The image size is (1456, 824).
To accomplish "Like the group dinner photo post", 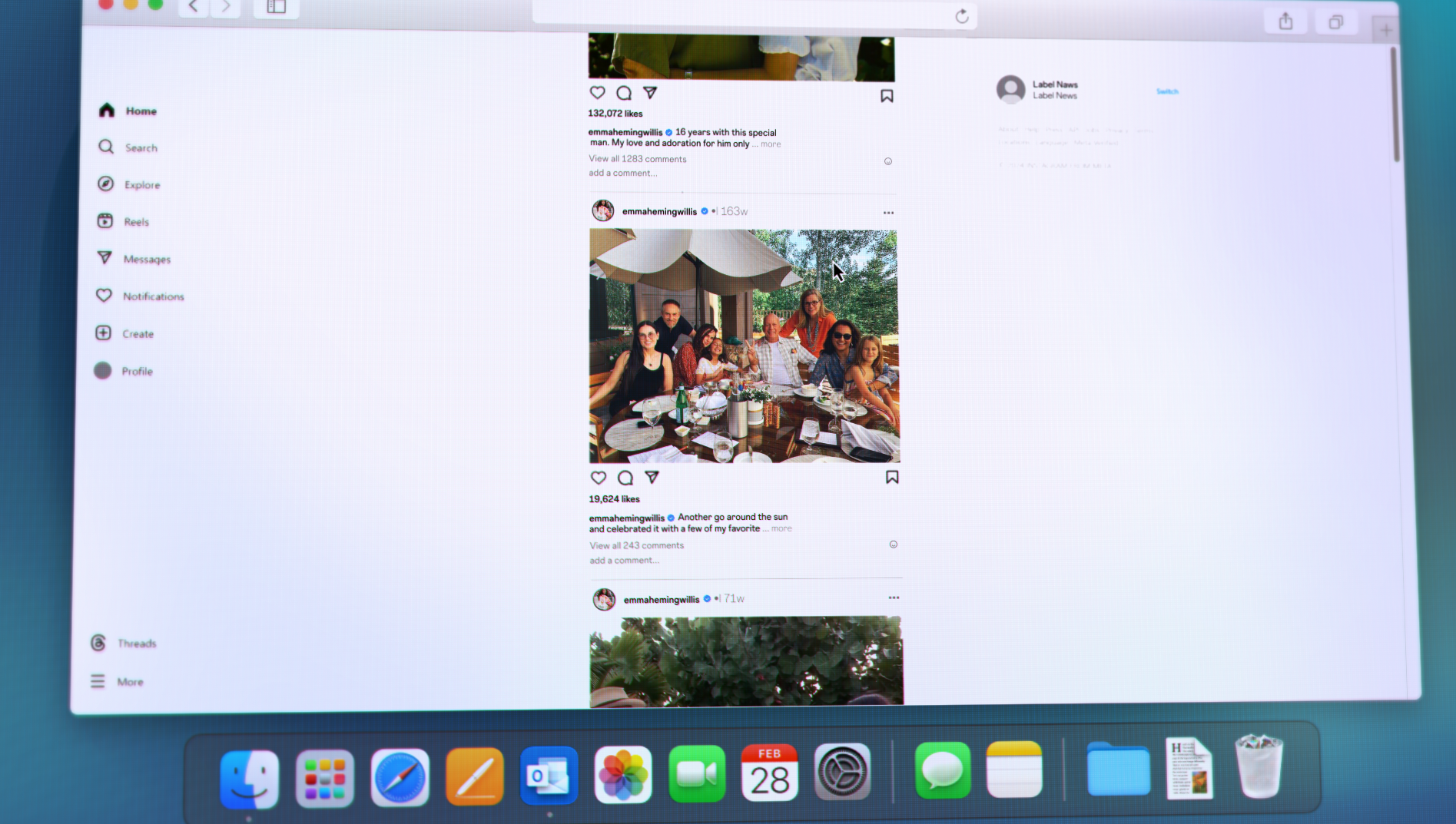I will [x=599, y=478].
